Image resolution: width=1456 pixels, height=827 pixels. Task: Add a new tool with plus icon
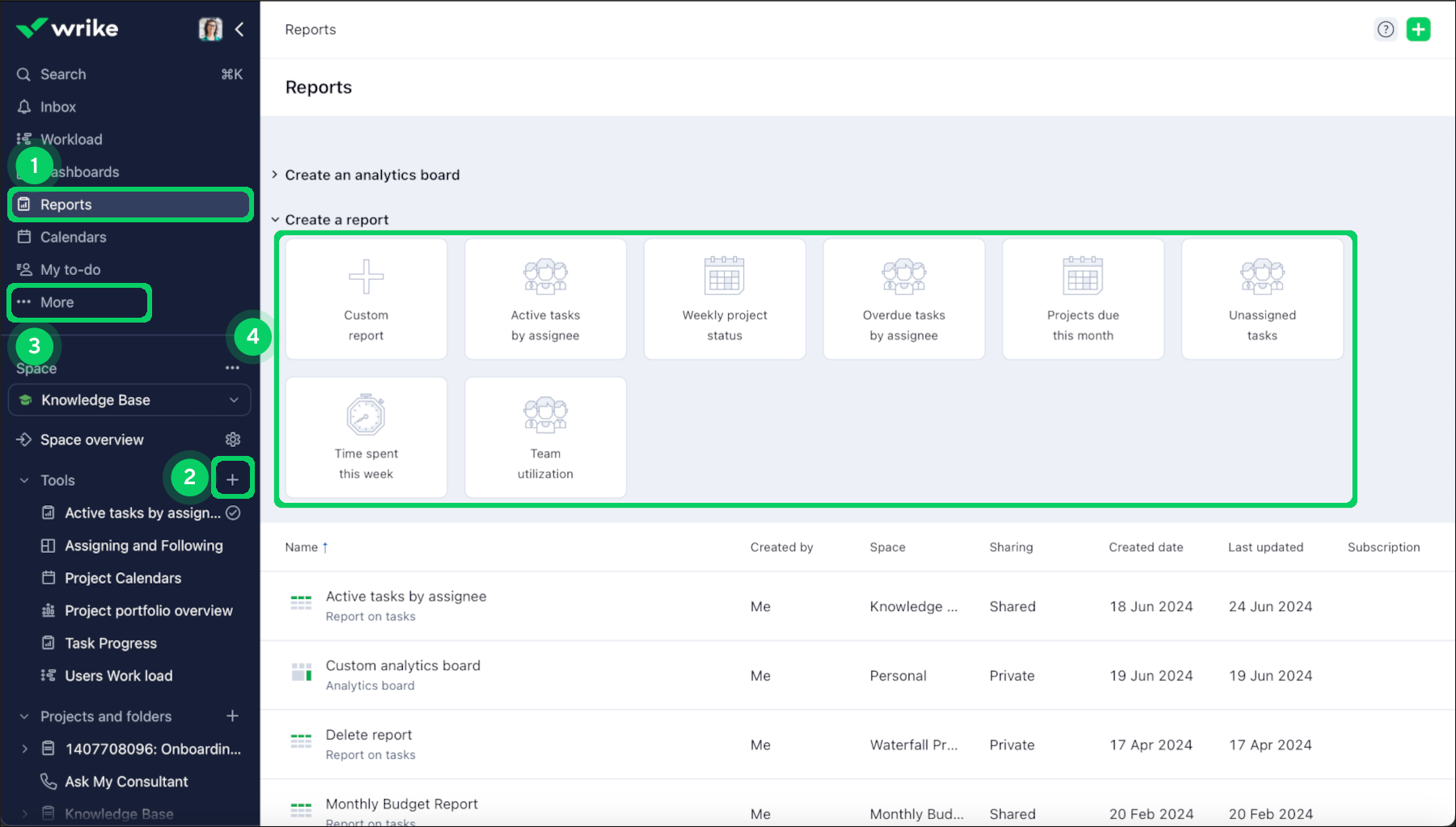point(232,479)
